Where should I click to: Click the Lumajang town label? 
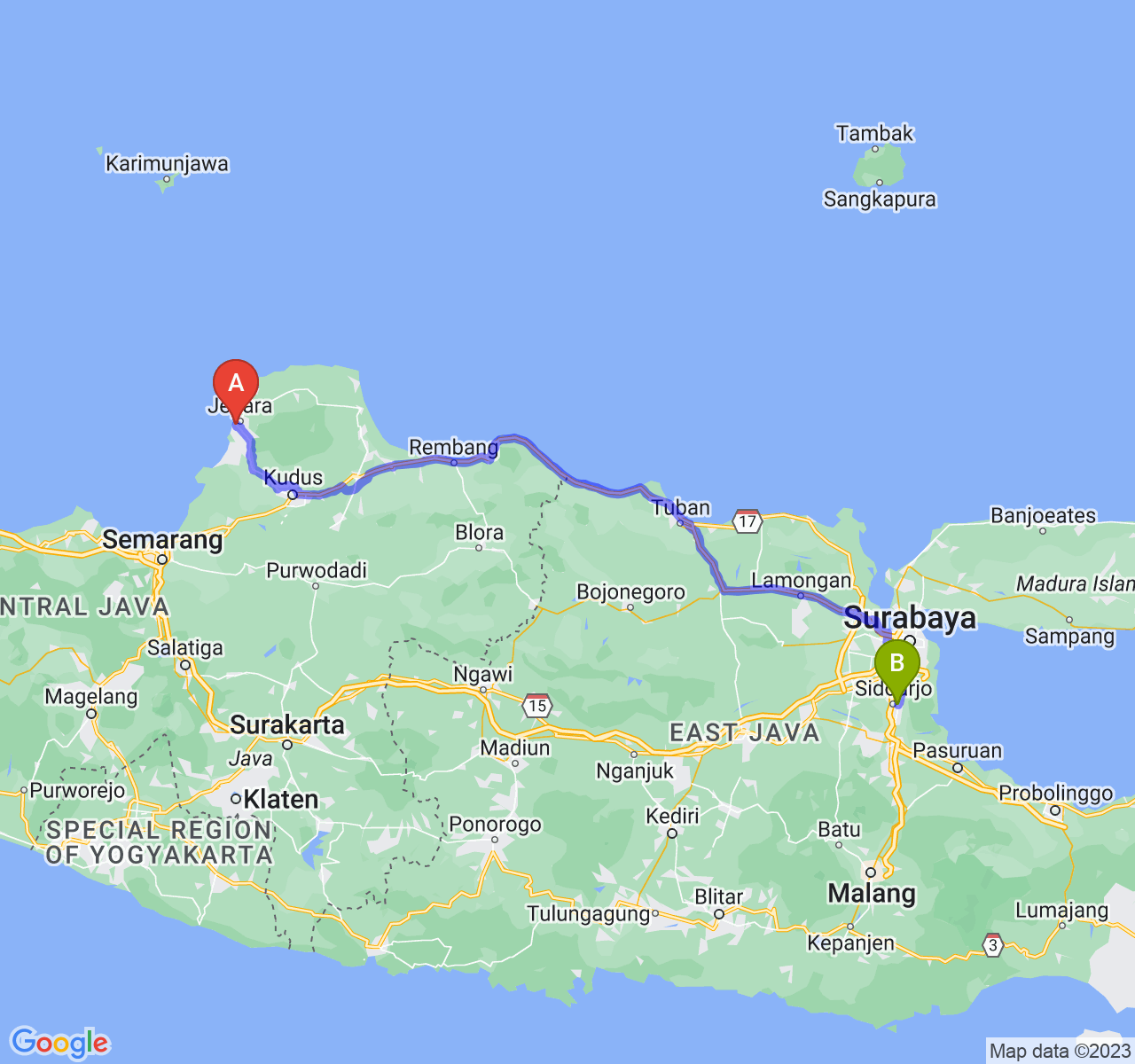click(1061, 910)
